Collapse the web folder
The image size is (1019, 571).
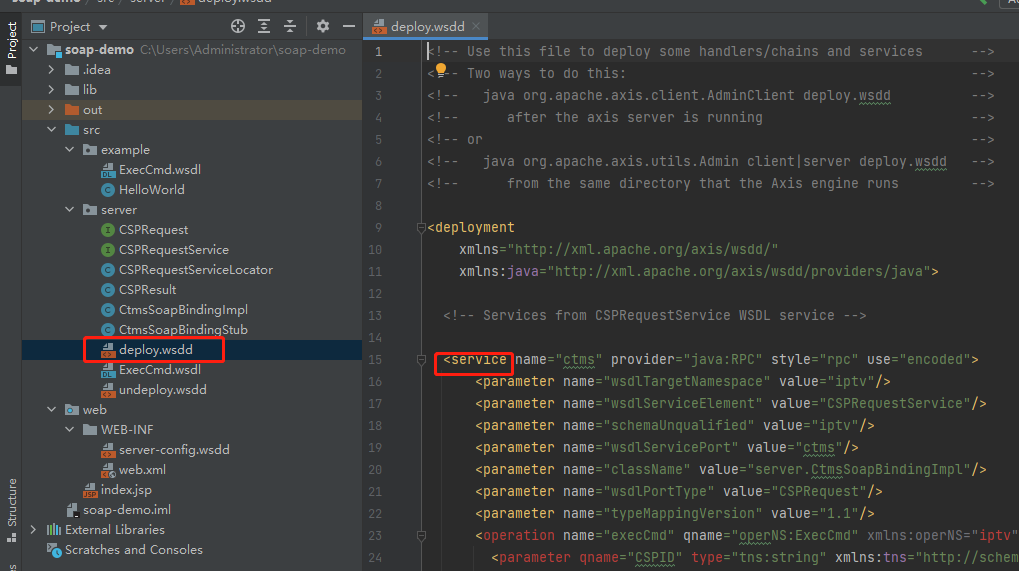point(52,409)
